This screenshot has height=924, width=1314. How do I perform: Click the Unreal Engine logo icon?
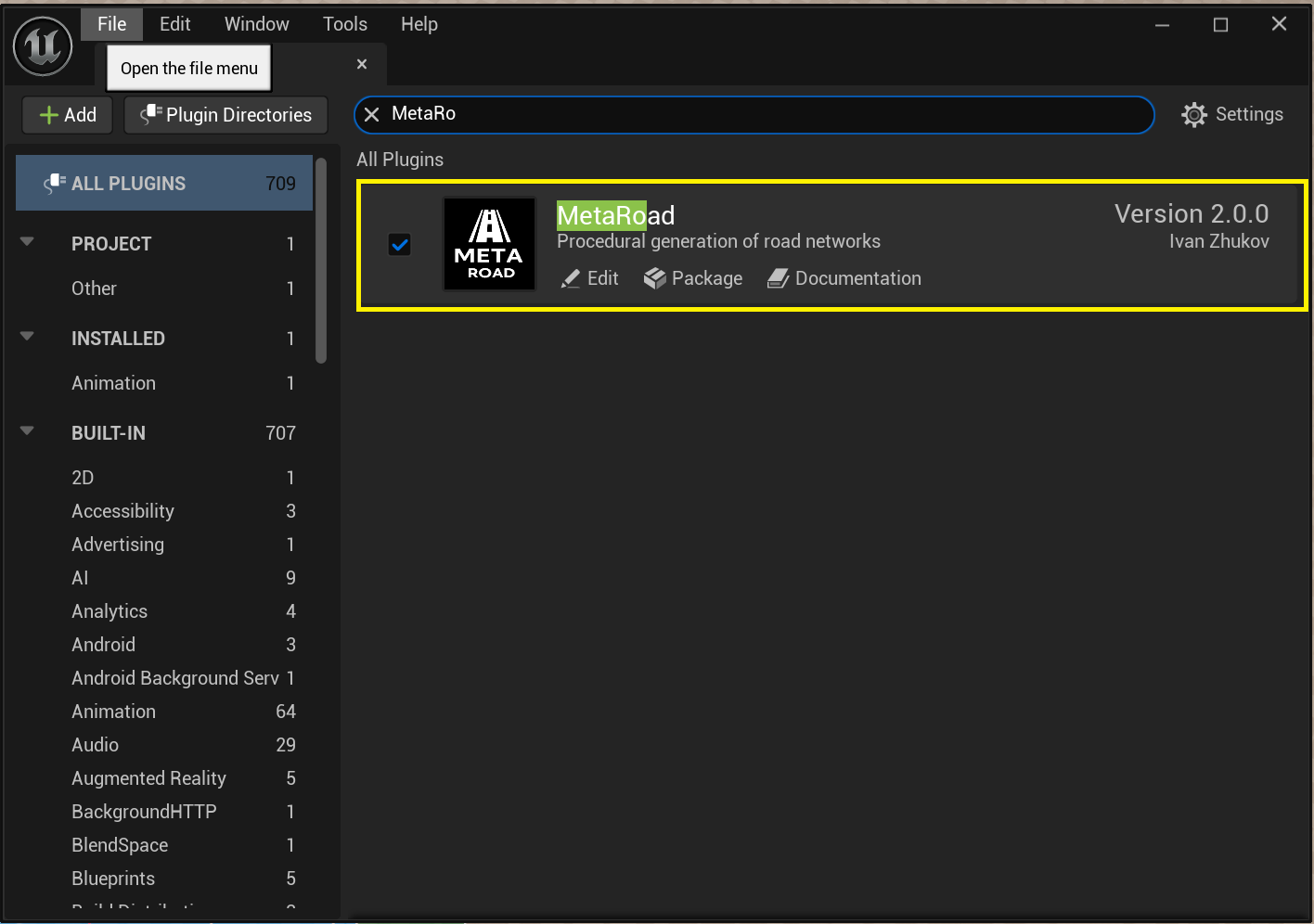click(43, 46)
